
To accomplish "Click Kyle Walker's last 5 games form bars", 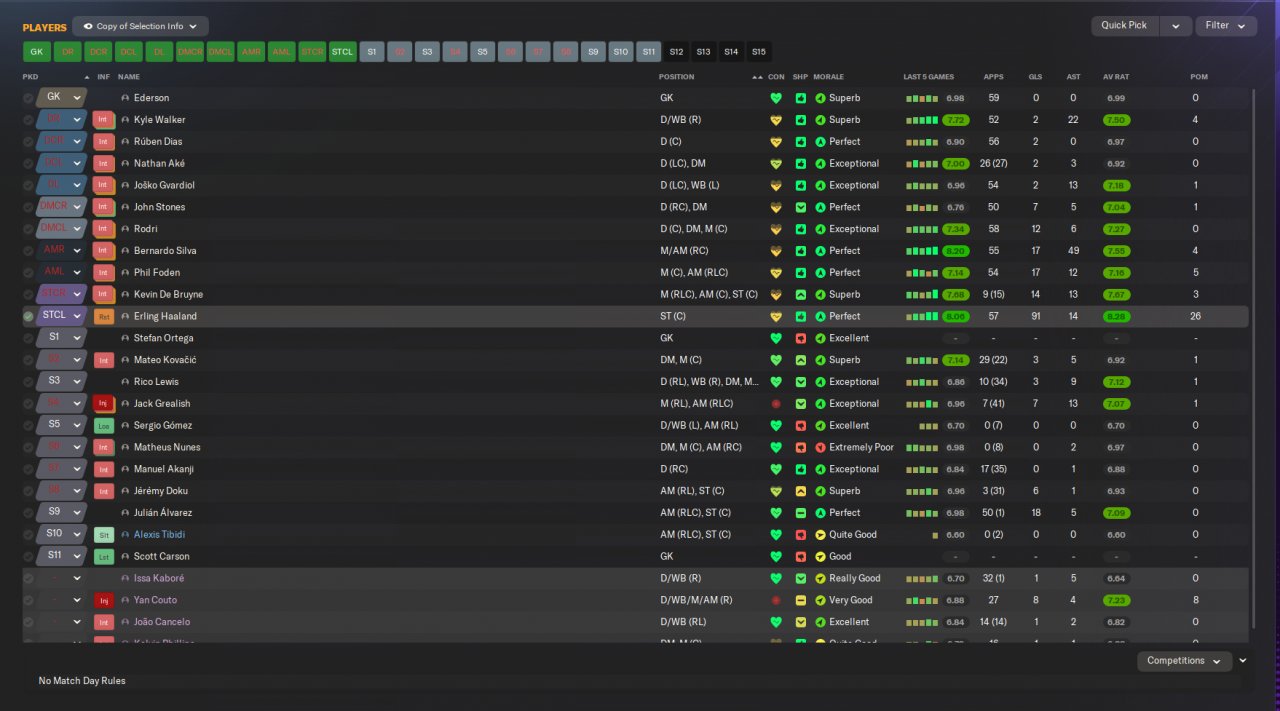I will tap(922, 120).
